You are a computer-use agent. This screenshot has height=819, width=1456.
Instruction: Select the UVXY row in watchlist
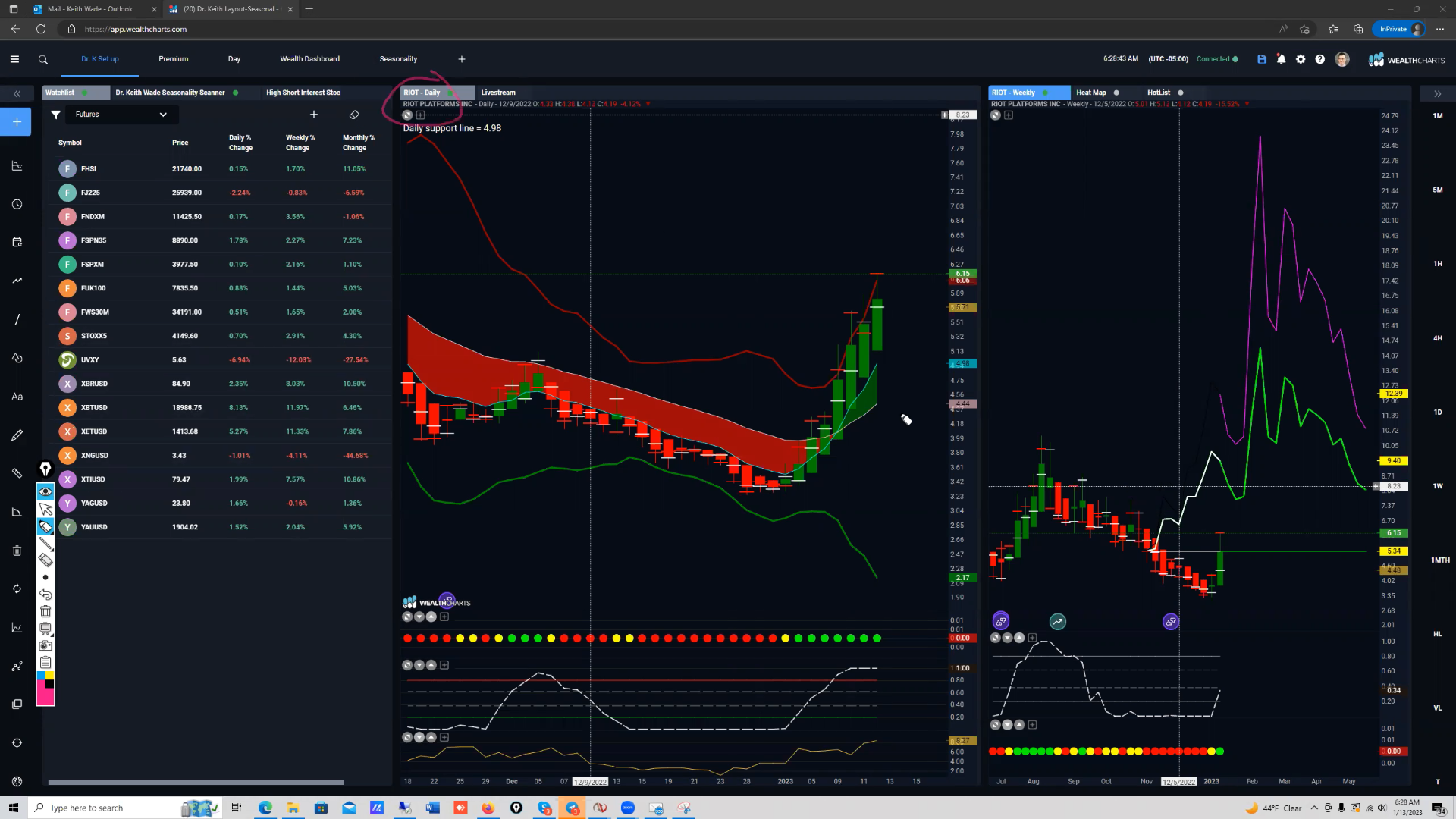click(x=216, y=360)
